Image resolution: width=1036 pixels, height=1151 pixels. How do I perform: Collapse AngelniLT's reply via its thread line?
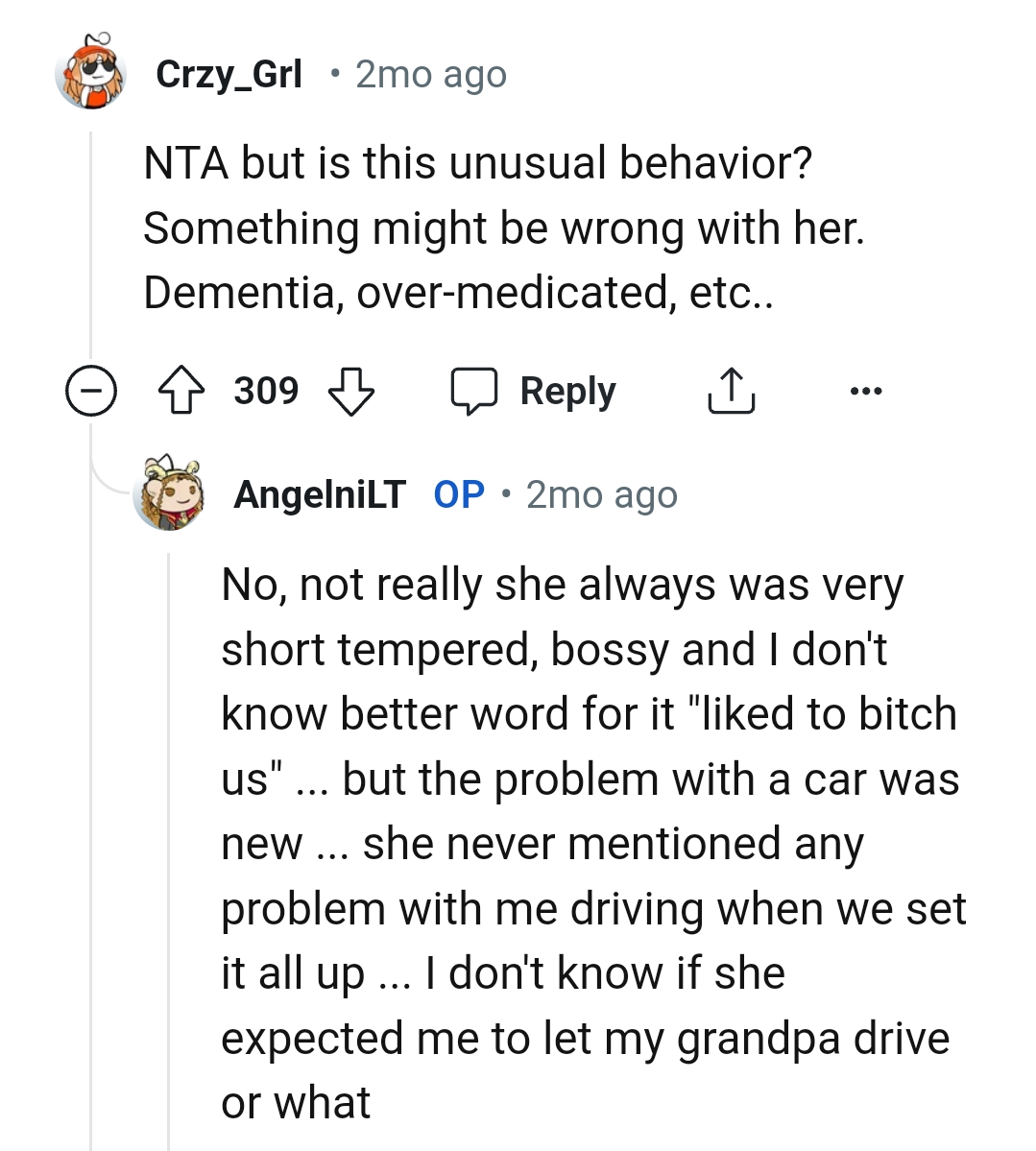pyautogui.click(x=169, y=826)
